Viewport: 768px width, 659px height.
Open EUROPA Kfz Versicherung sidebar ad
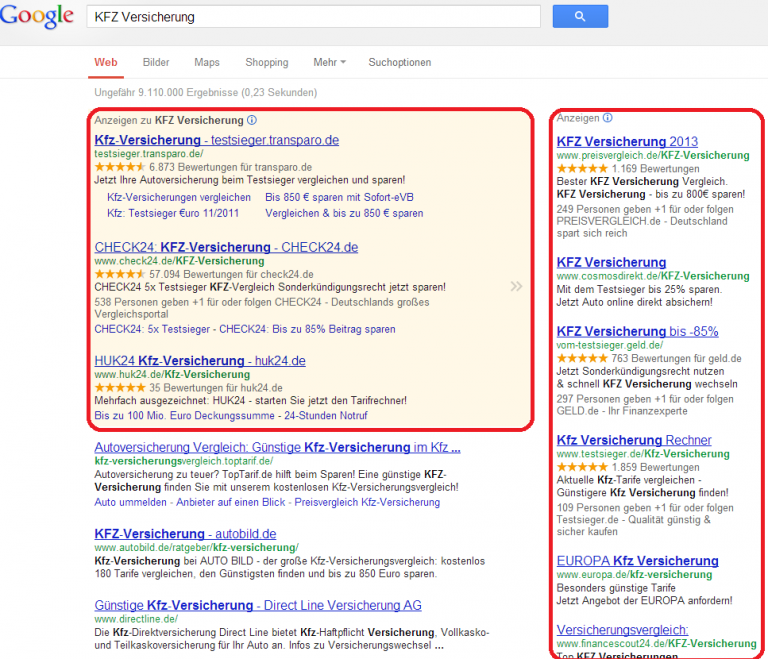(x=637, y=561)
